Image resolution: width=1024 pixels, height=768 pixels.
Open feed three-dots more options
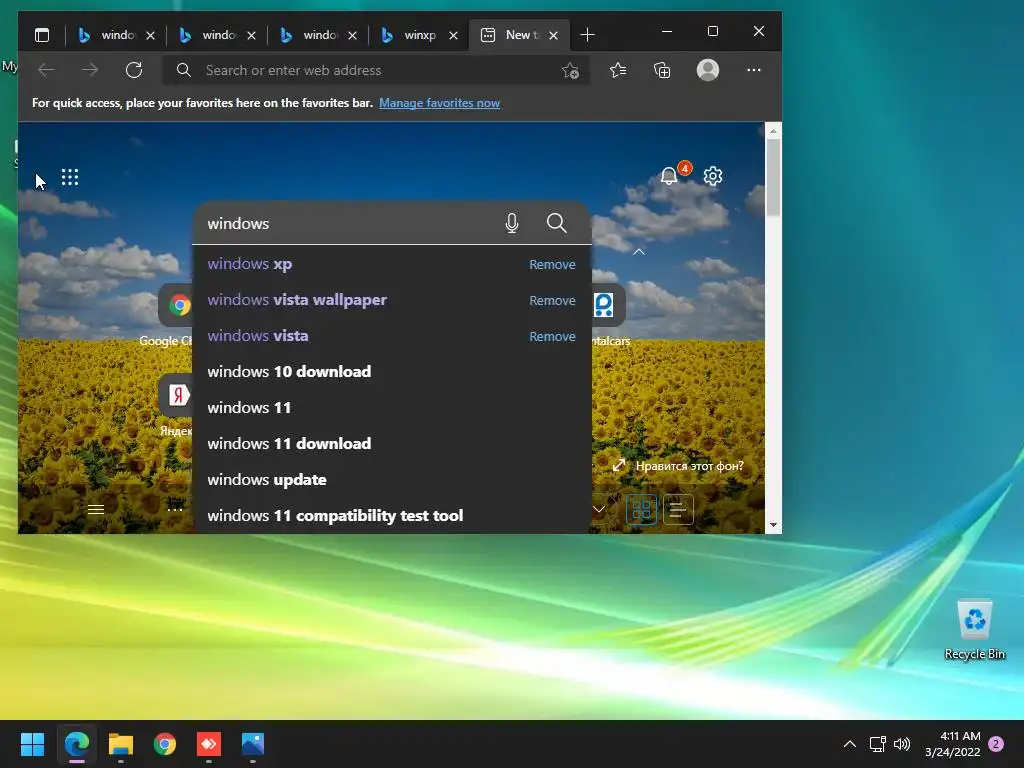174,509
